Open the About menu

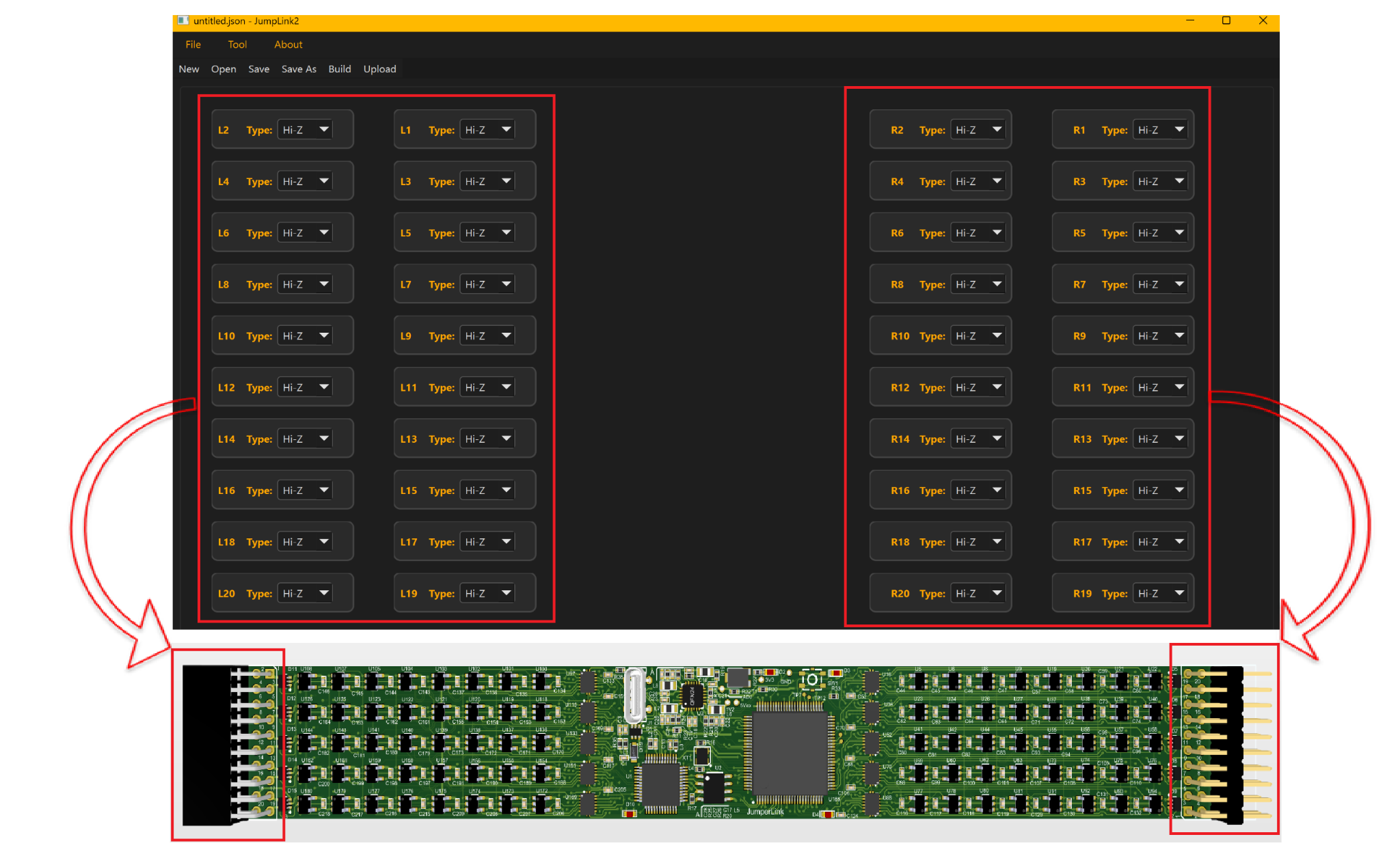288,44
